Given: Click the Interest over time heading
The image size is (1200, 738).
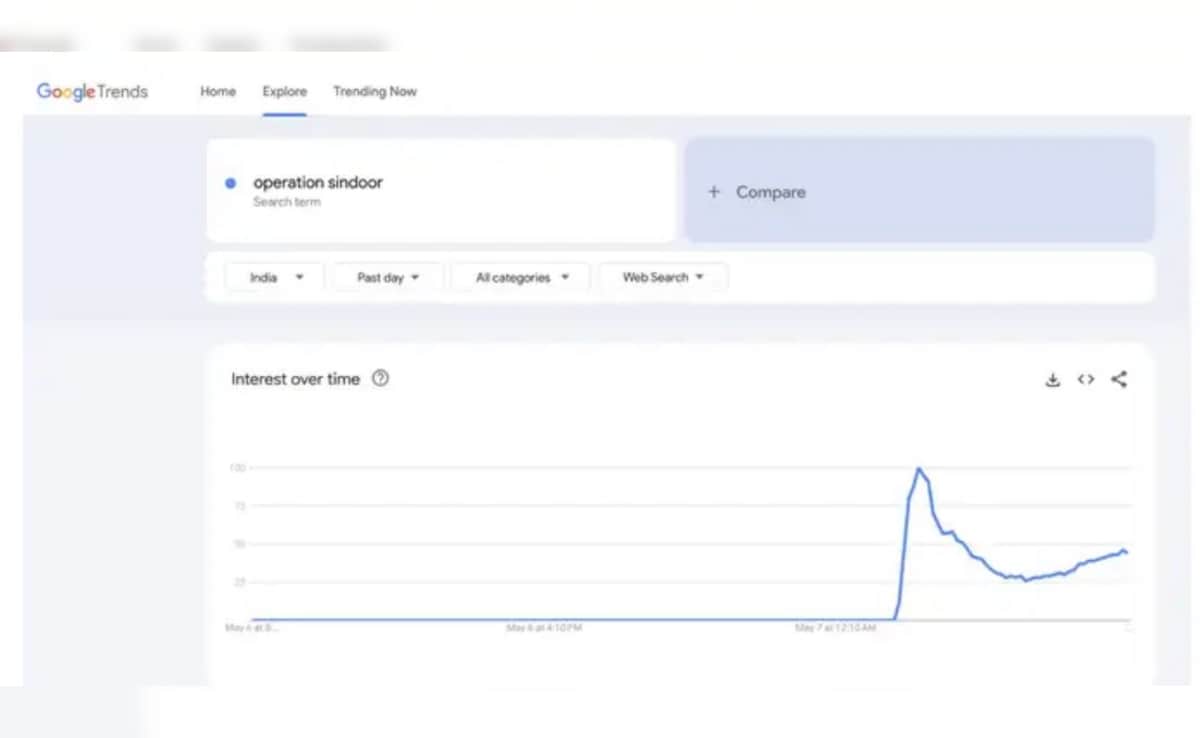Looking at the screenshot, I should click(295, 380).
